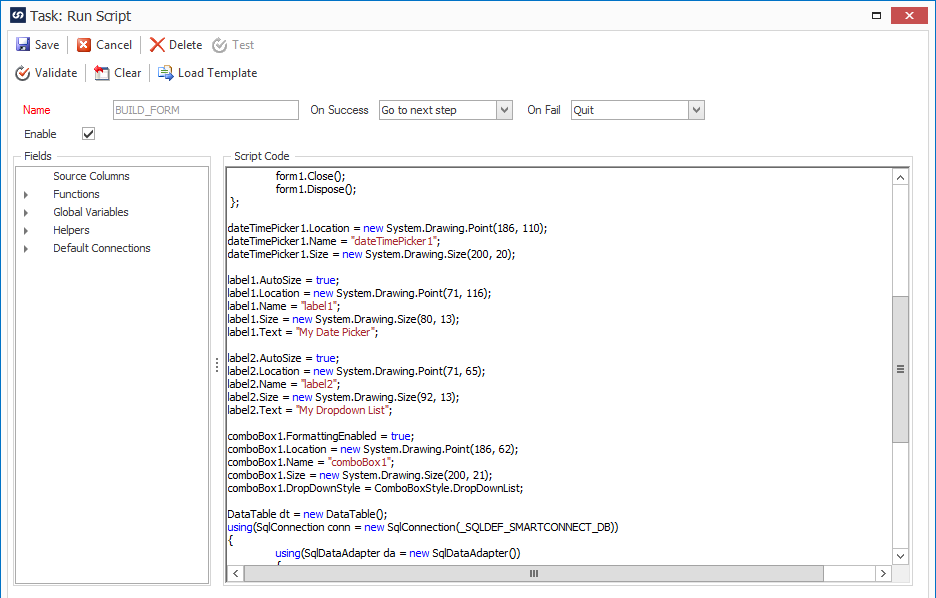The width and height of the screenshot is (936, 598).
Task: Toggle the Enable checkbox
Action: coord(88,134)
